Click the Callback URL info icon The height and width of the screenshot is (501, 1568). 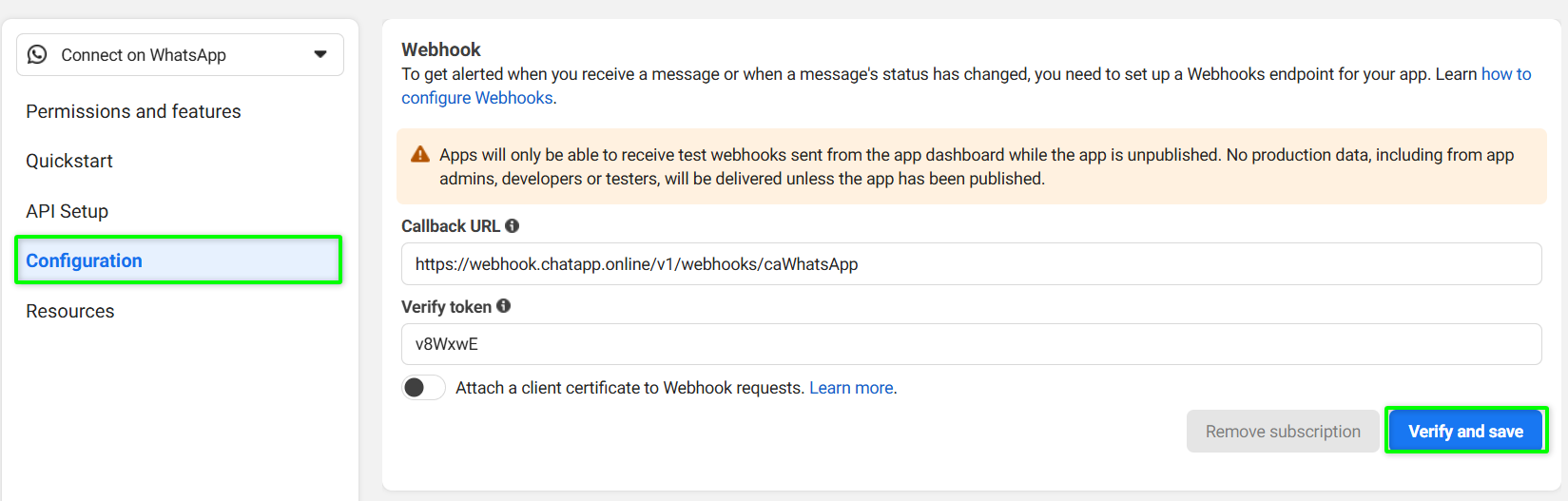tap(513, 226)
